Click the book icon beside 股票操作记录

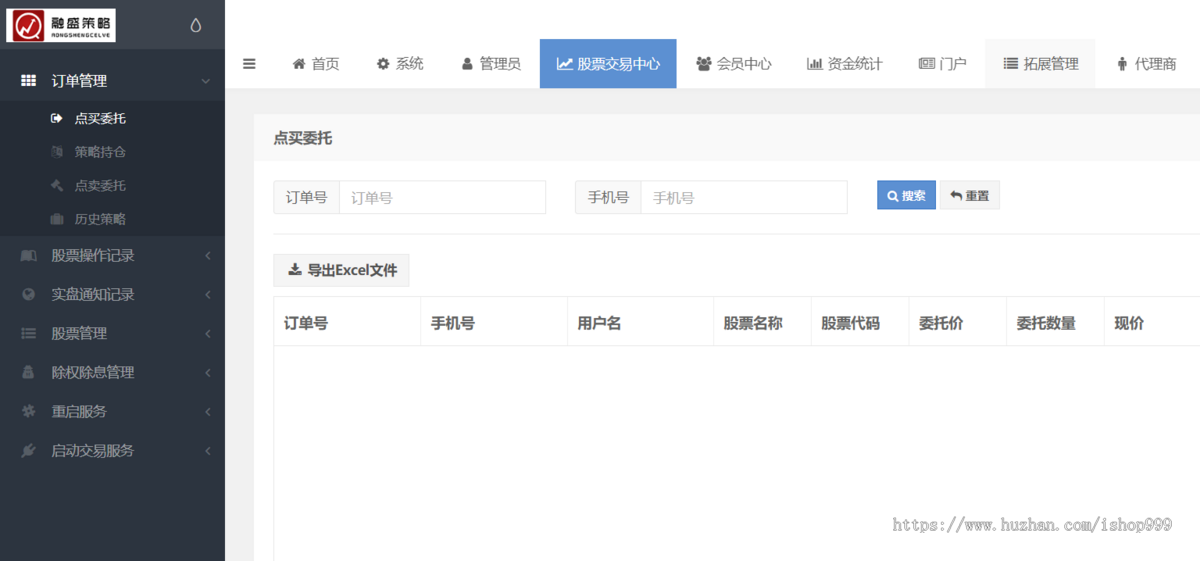(x=29, y=256)
